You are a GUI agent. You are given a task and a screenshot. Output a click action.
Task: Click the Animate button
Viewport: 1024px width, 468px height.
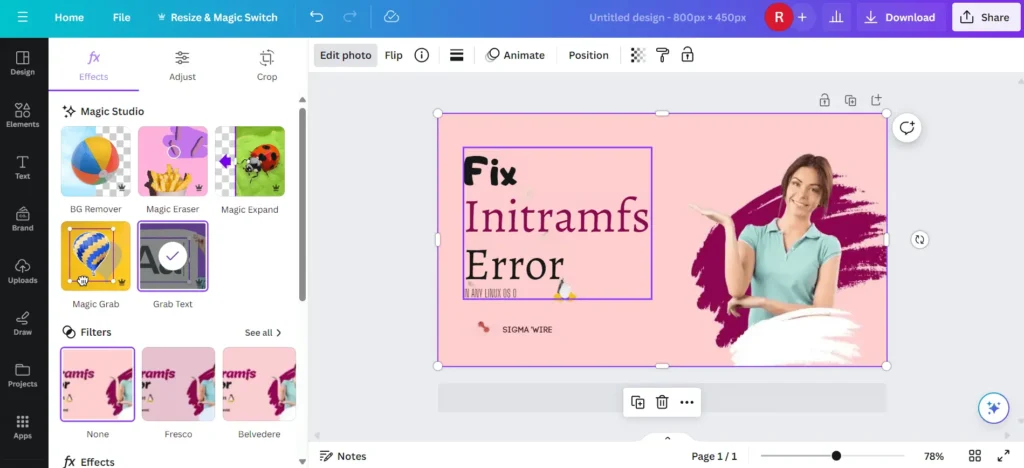click(515, 55)
